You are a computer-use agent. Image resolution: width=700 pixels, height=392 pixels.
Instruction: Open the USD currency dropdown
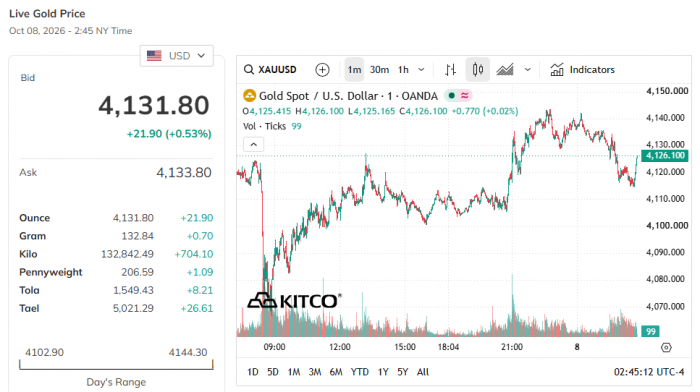click(x=176, y=56)
